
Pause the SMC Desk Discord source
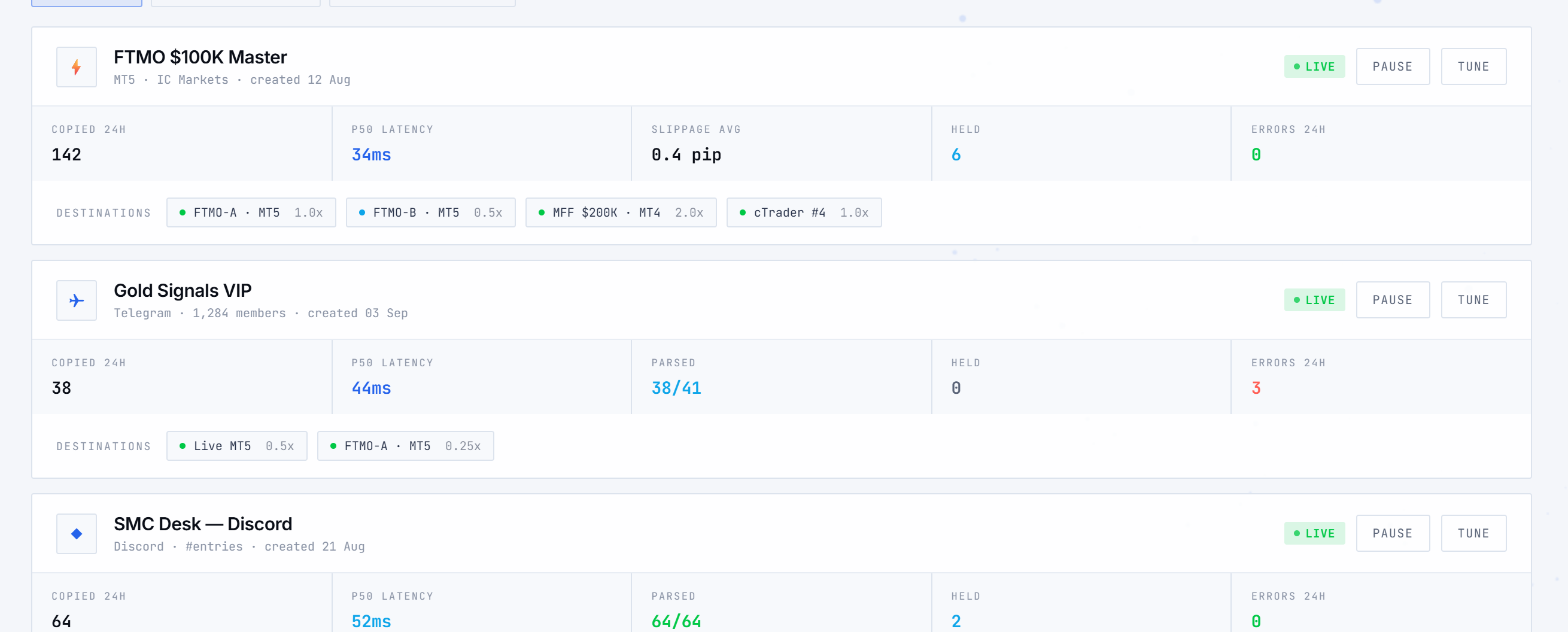click(x=1393, y=533)
